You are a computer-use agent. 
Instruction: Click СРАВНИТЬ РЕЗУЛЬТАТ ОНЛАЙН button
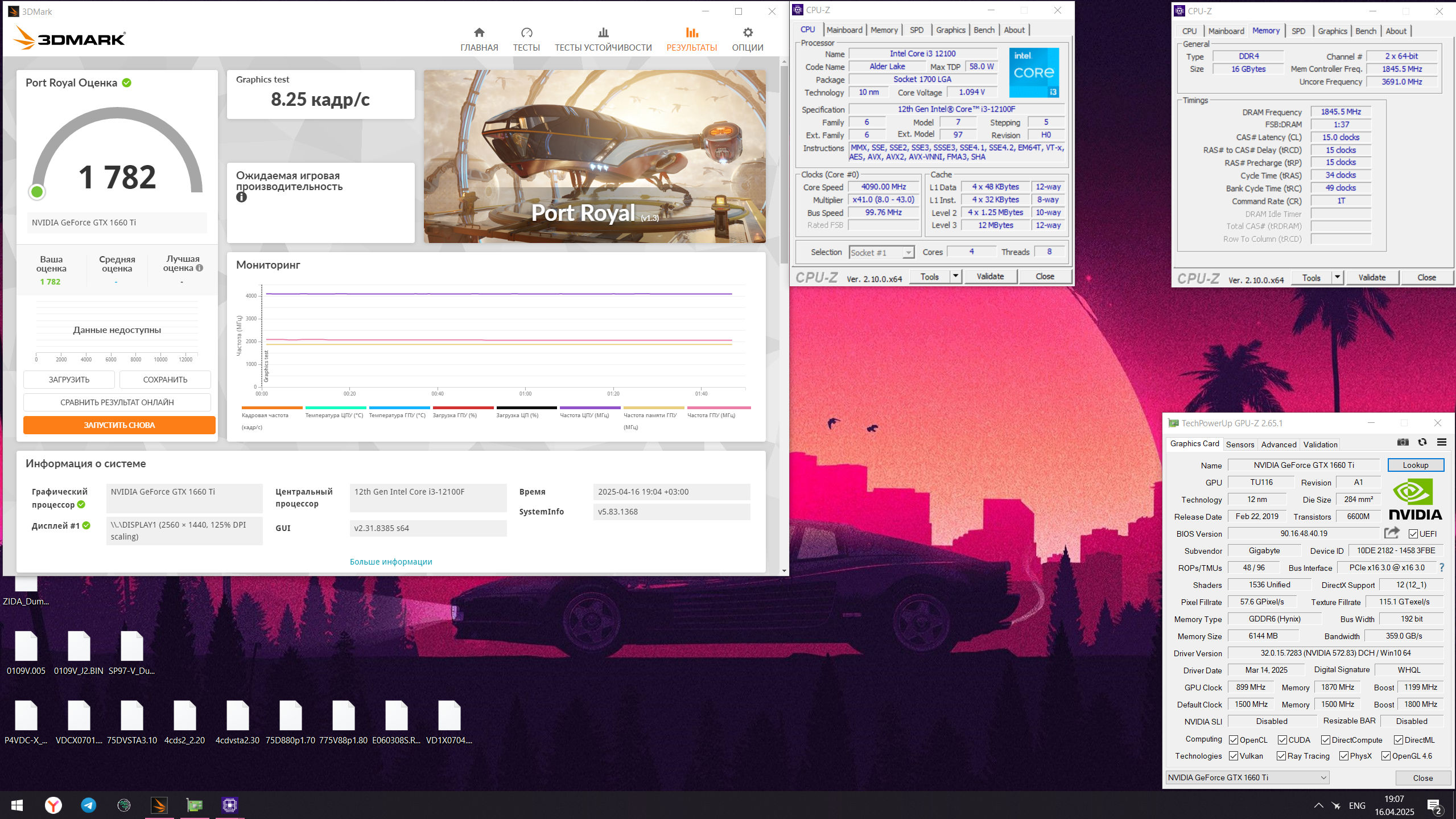coord(117,402)
